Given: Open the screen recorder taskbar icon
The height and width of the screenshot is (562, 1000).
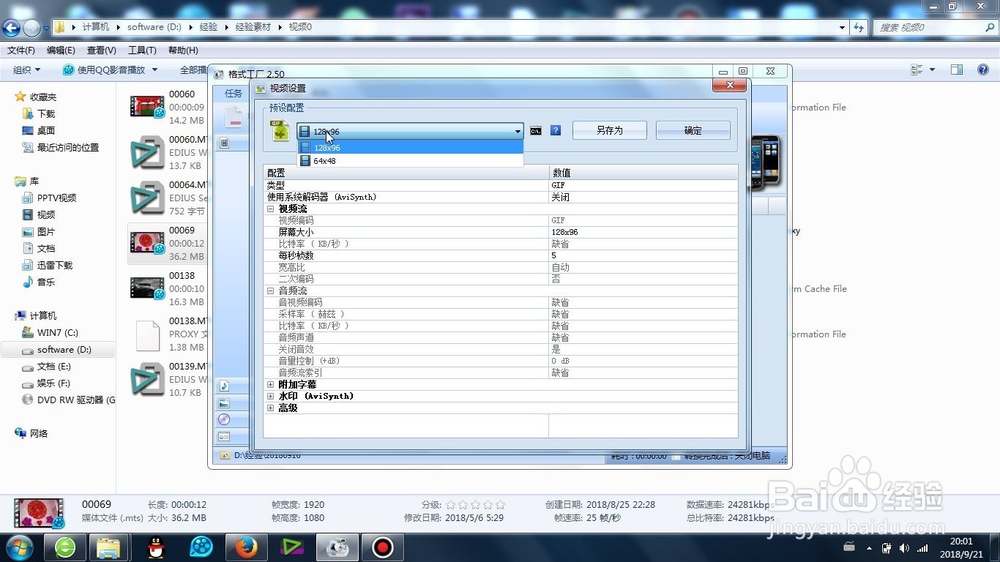Looking at the screenshot, I should (x=383, y=548).
